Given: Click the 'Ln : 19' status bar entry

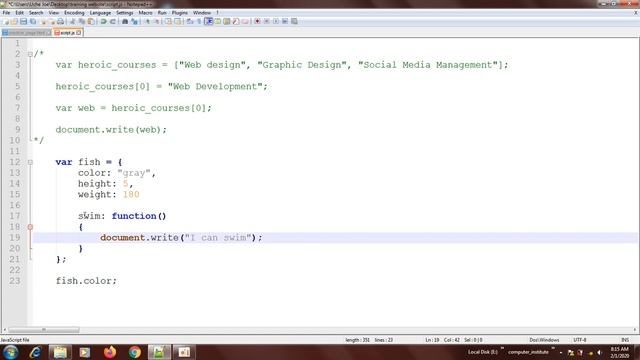Looking at the screenshot, I should (432, 340).
